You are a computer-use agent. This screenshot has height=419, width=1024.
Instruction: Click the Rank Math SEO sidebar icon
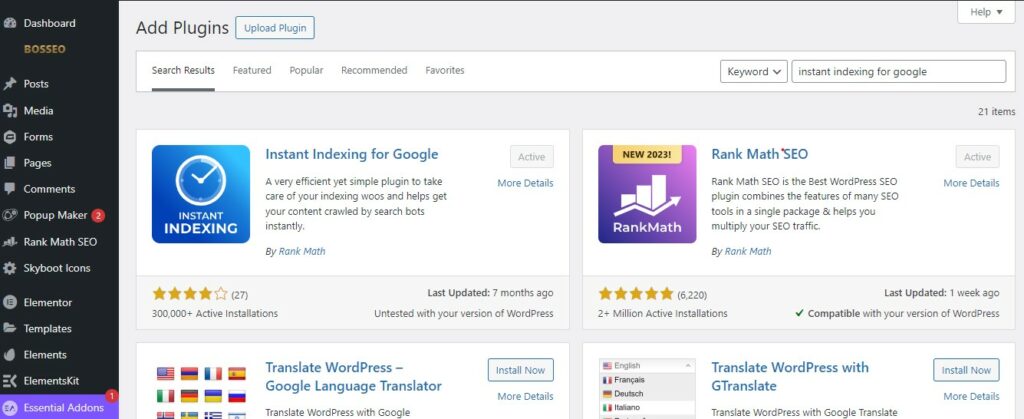9,242
